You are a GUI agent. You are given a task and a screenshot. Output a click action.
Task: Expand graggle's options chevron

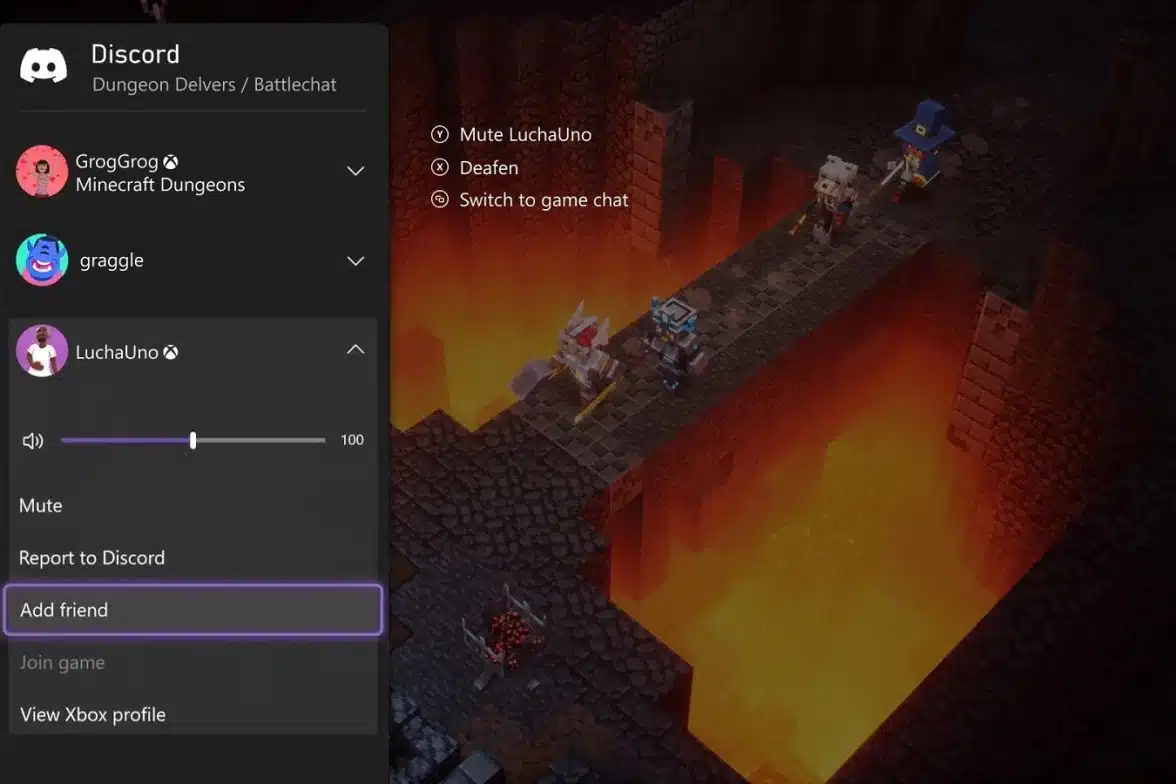click(356, 260)
